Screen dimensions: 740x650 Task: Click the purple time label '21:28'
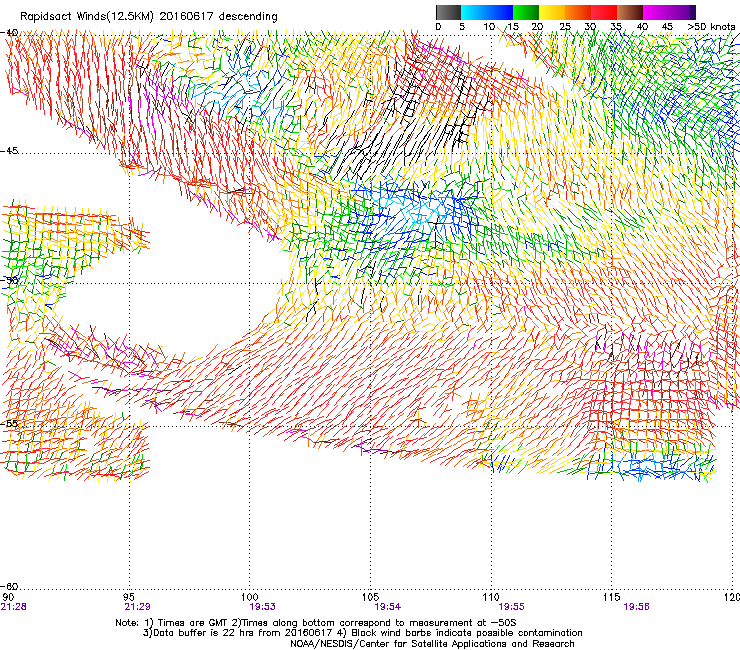click(14, 607)
